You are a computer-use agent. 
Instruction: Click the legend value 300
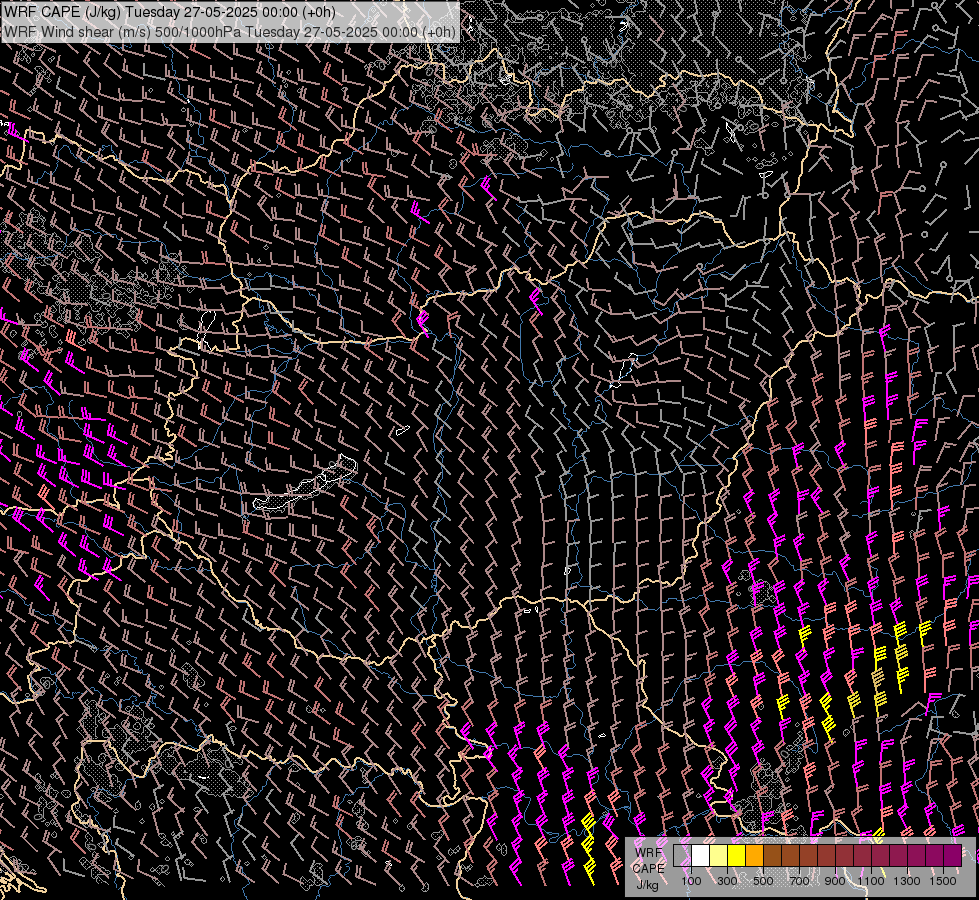pos(727,881)
